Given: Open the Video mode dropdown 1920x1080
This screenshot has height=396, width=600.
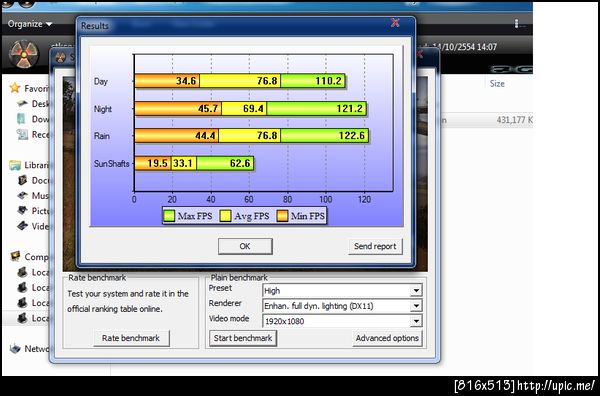Looking at the screenshot, I should tap(342, 321).
